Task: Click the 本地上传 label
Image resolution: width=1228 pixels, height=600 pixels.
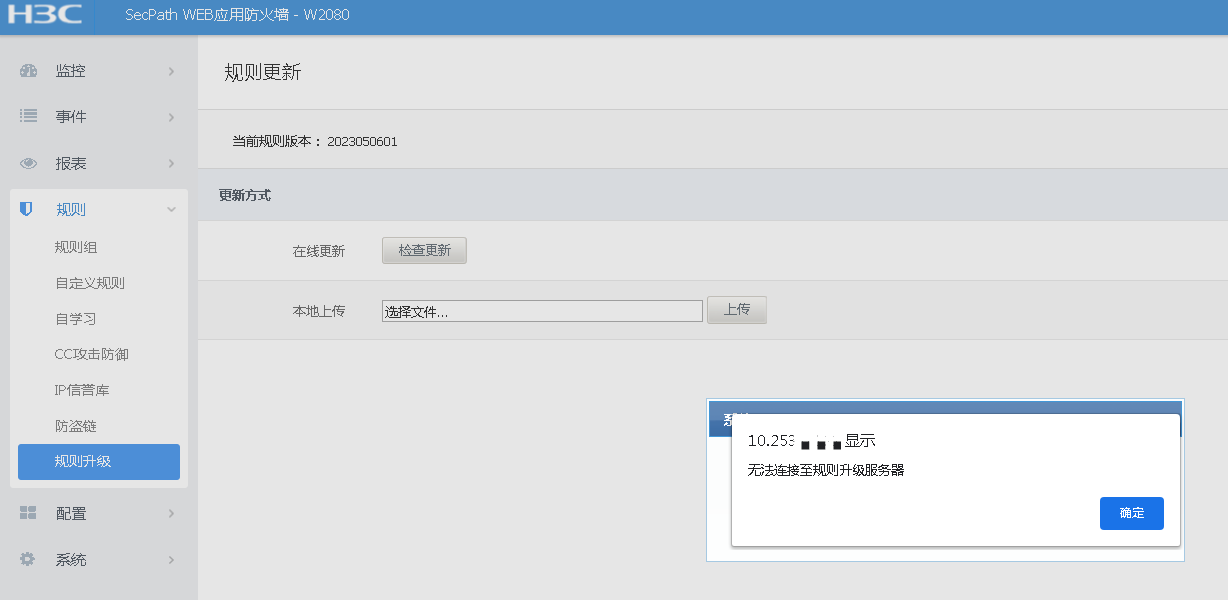Action: click(319, 311)
